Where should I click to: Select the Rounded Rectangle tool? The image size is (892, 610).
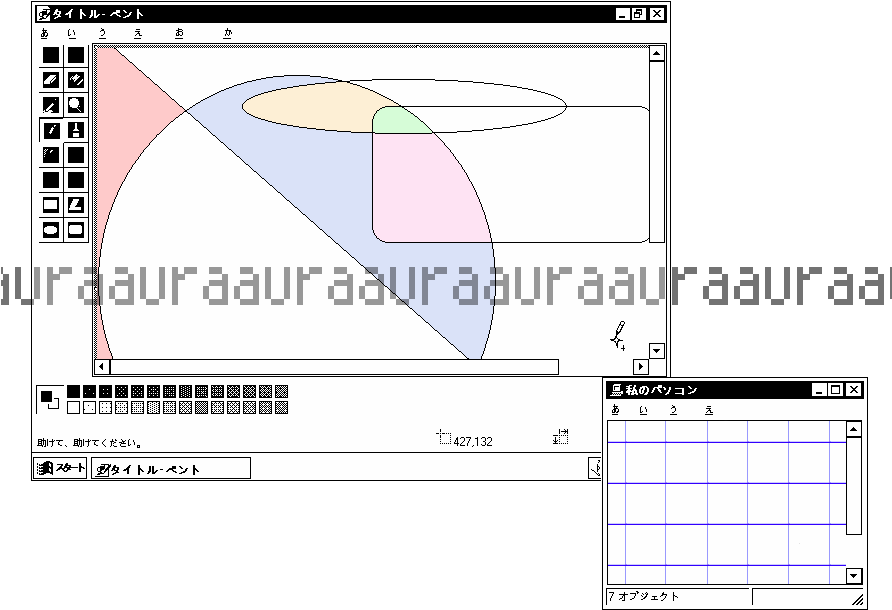point(76,230)
